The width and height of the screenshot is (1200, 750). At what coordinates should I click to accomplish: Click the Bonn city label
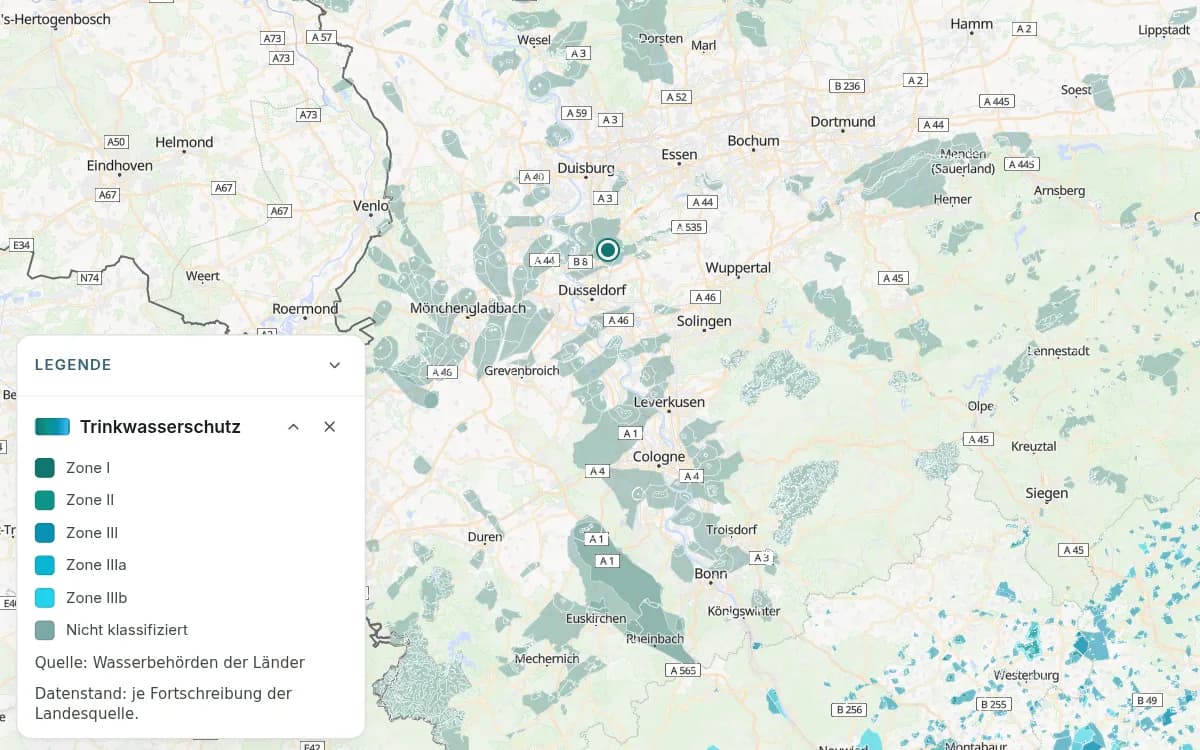[x=711, y=574]
